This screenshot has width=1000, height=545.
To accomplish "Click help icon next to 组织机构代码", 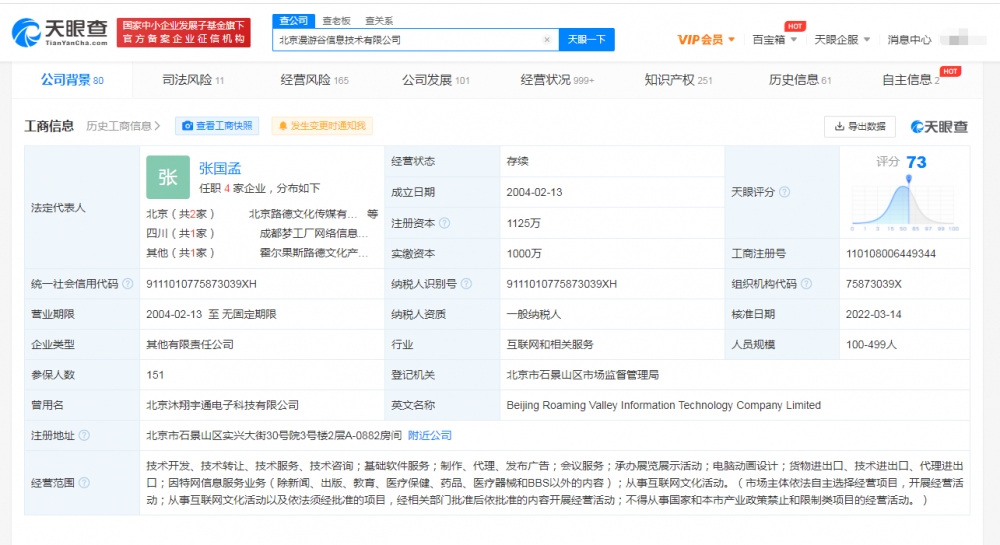I will [x=806, y=284].
